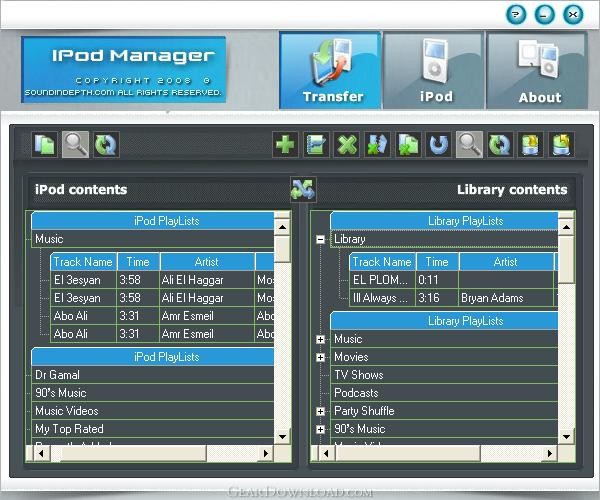
Task: Select the Library row in Library PlayLists
Action: 444,239
